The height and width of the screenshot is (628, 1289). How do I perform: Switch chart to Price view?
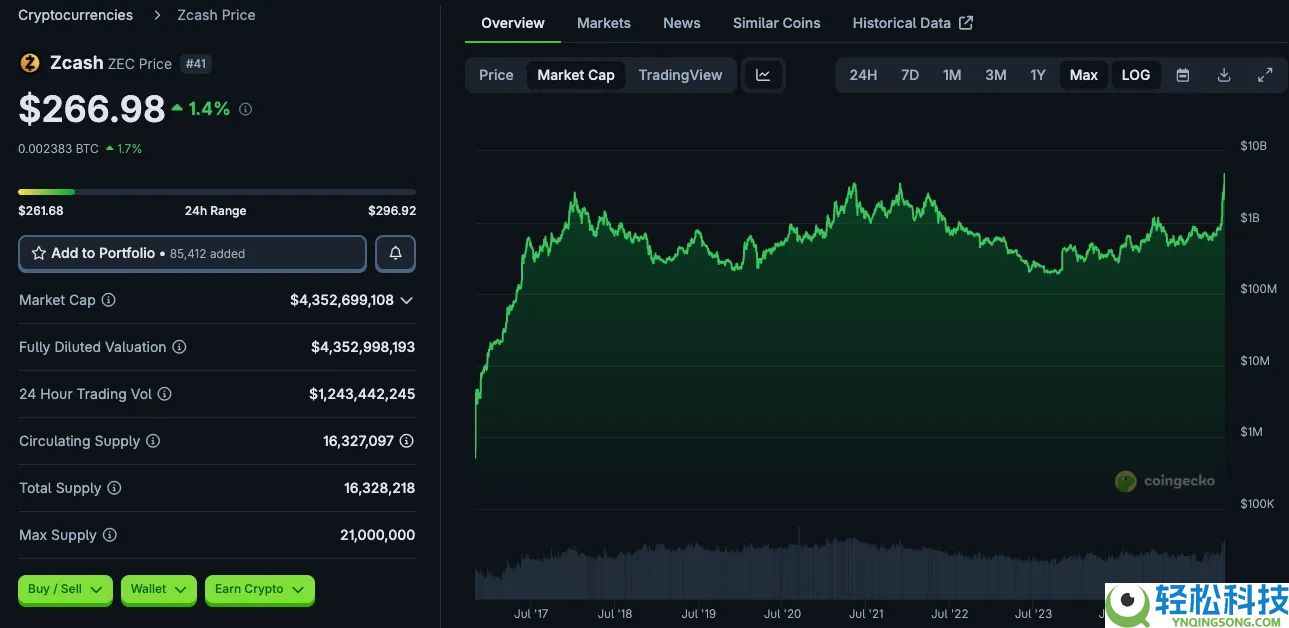click(496, 75)
